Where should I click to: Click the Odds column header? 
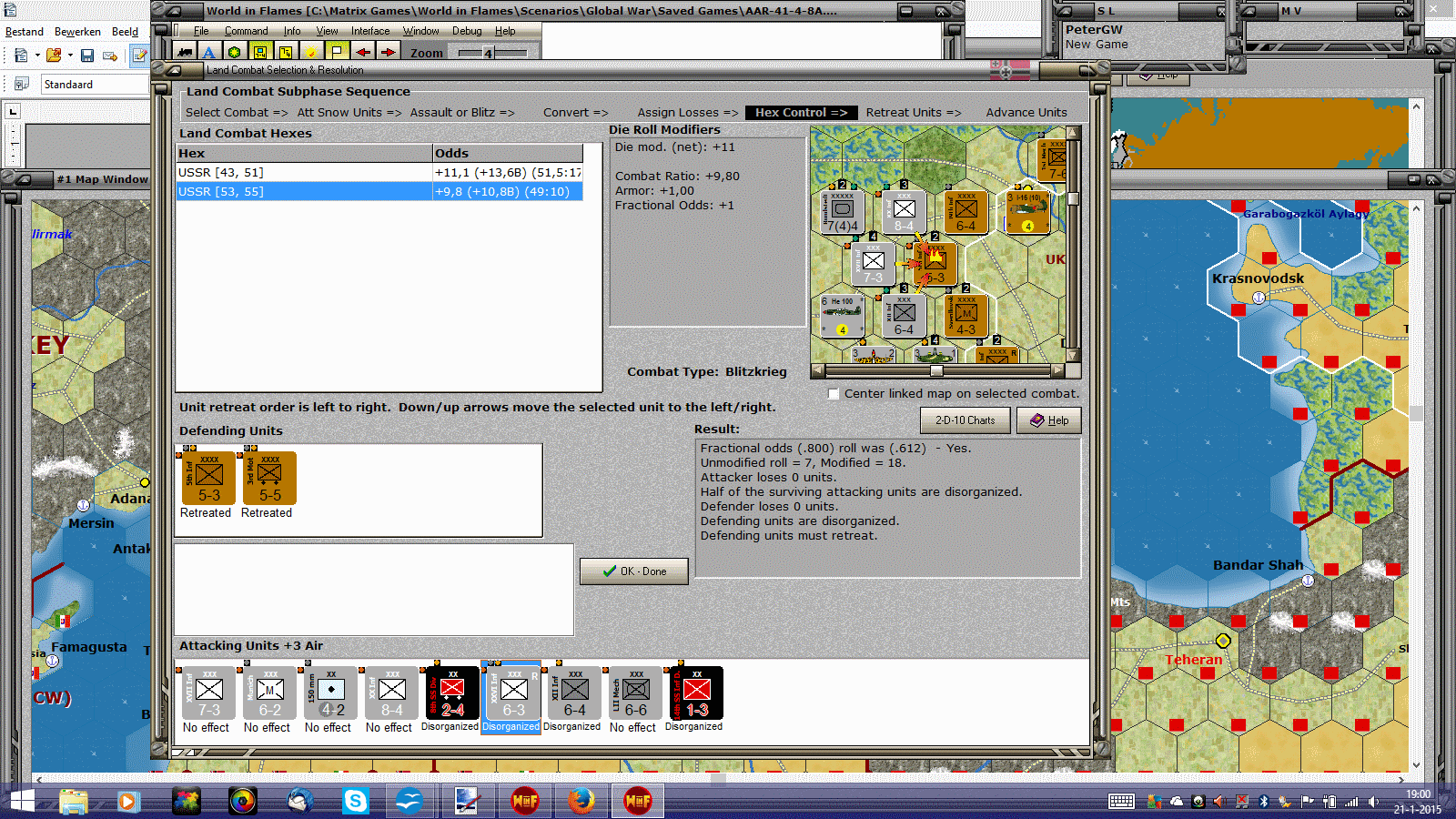(508, 154)
